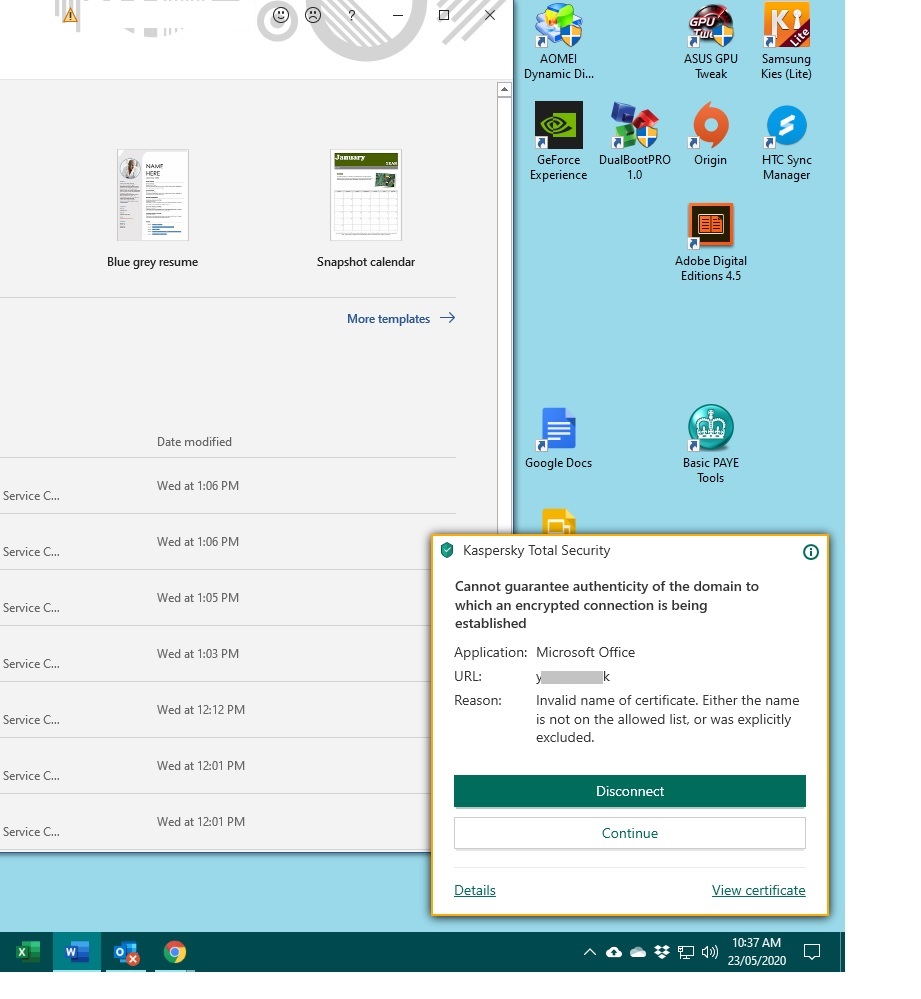Viewport: 921px width, 999px height.
Task: Click the cloud upload tray icon
Action: tap(613, 952)
